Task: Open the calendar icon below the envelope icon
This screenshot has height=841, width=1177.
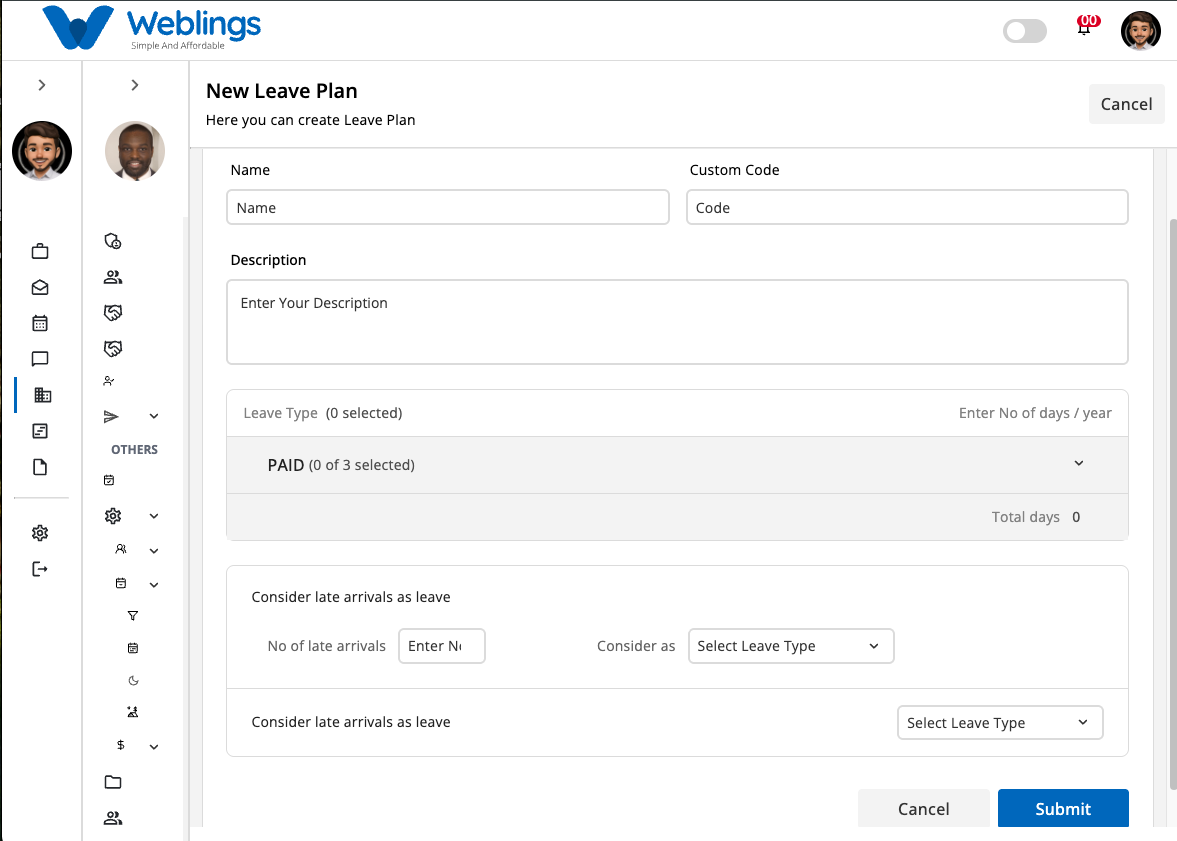Action: pyautogui.click(x=40, y=323)
